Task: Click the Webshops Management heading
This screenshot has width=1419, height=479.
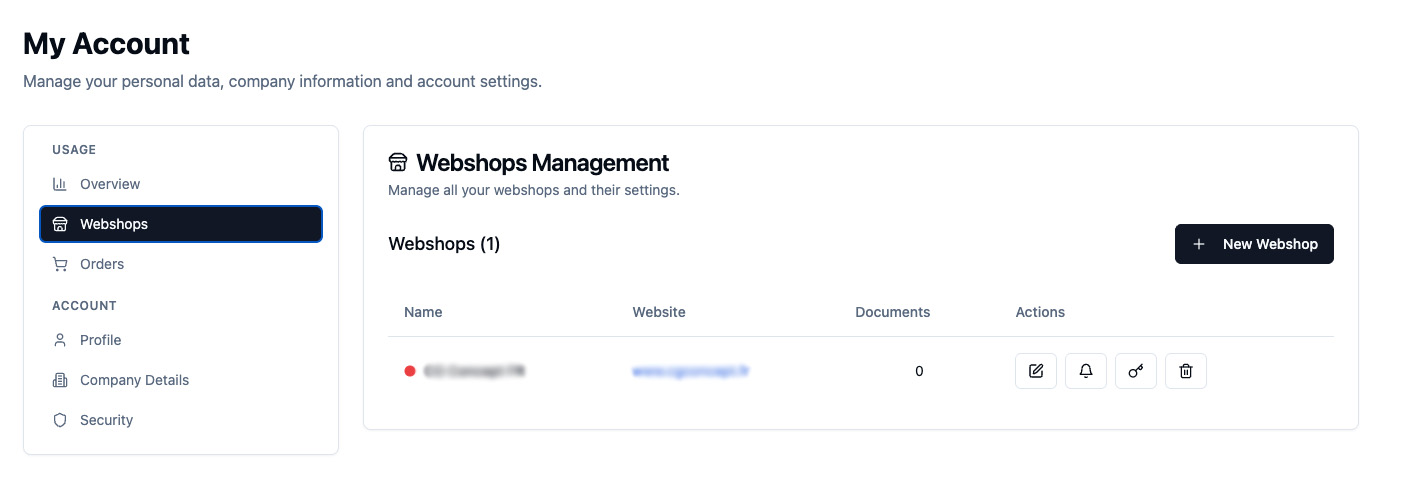Action: [543, 162]
